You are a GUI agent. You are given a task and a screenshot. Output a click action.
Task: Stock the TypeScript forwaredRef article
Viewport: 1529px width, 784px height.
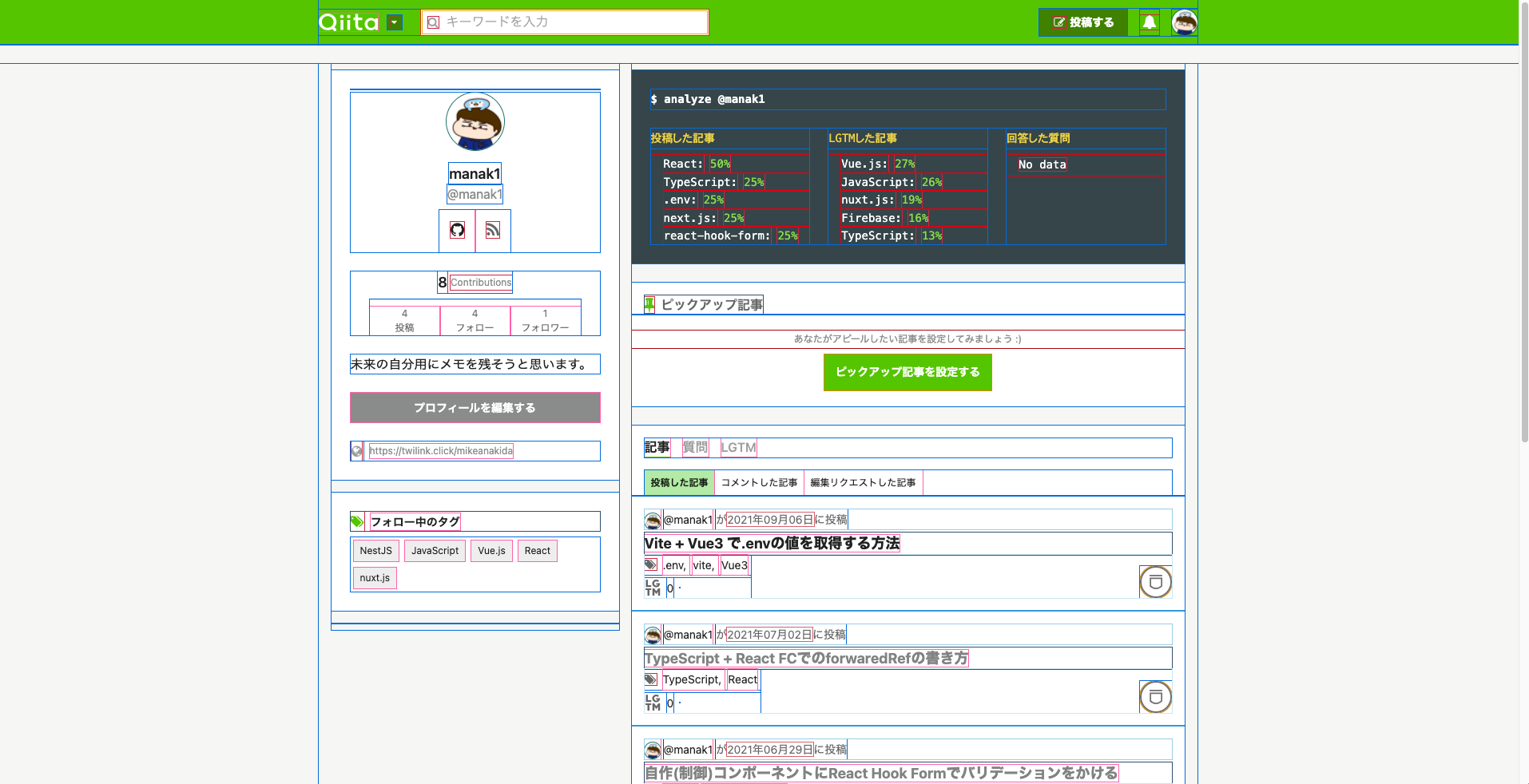pyautogui.click(x=1154, y=696)
